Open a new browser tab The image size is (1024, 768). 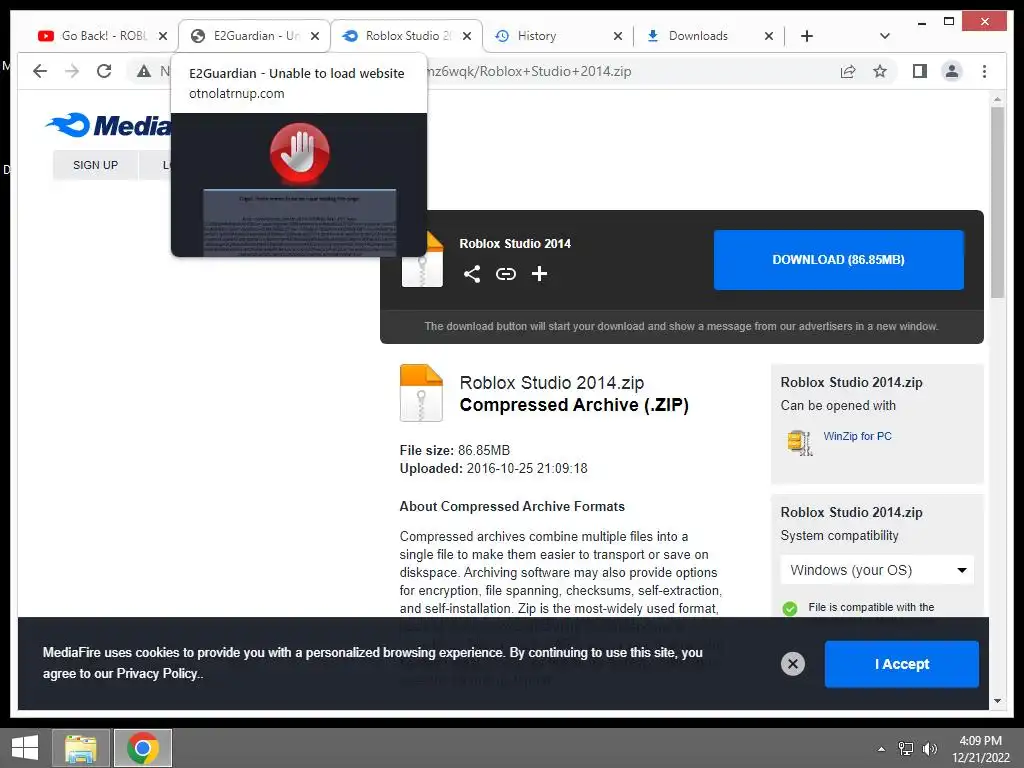807,36
